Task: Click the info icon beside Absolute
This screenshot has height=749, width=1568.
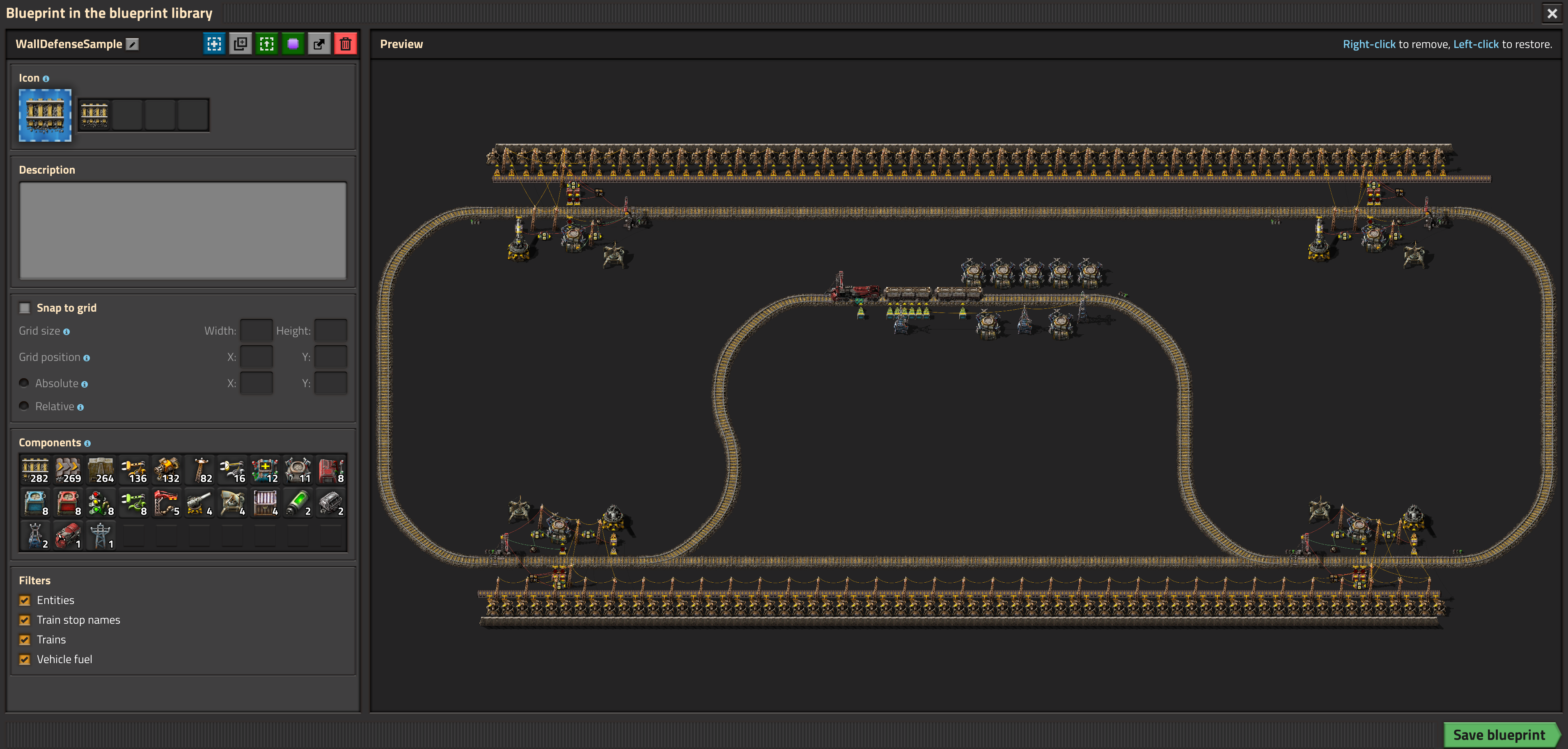Action: click(85, 384)
